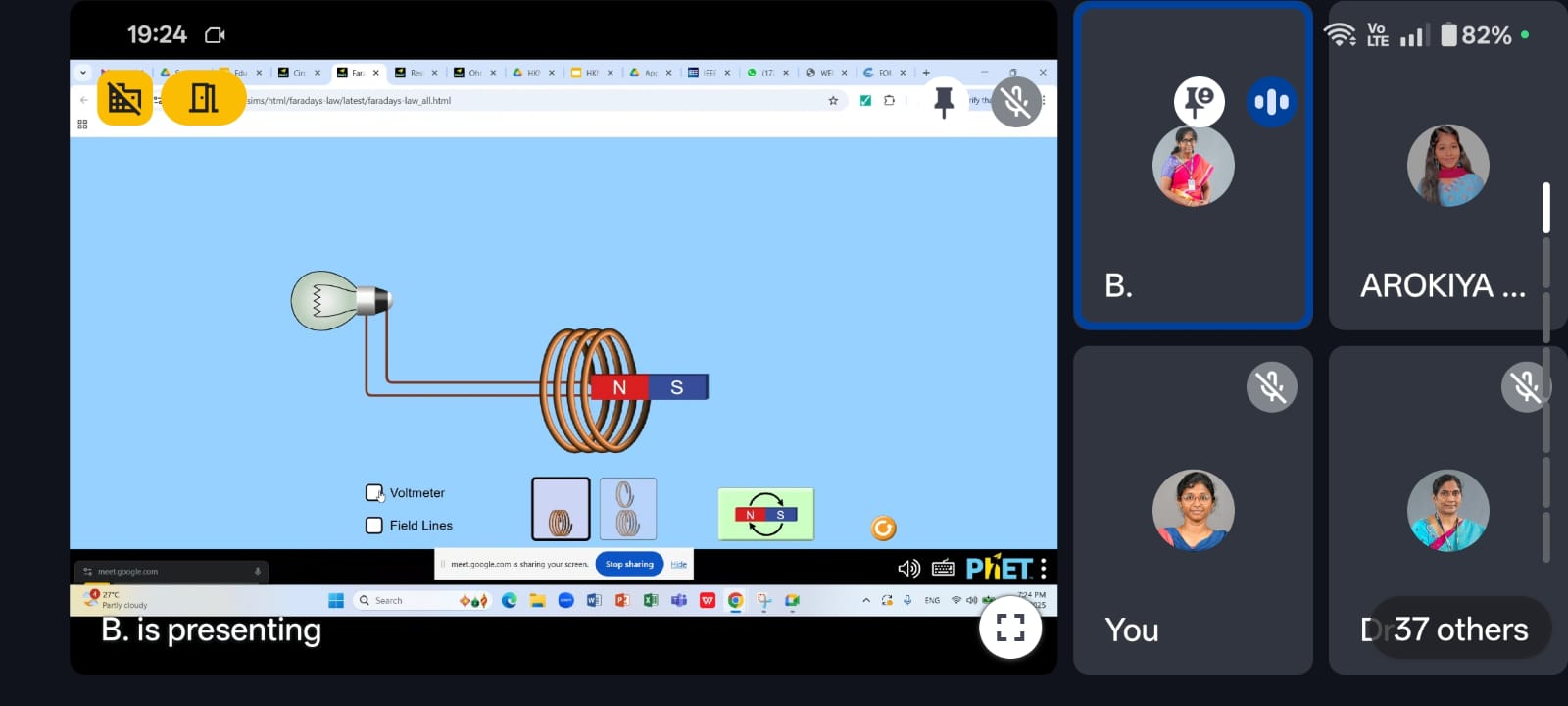Click the weather widget showing Partly cloudy
This screenshot has height=706, width=1568.
point(118,600)
